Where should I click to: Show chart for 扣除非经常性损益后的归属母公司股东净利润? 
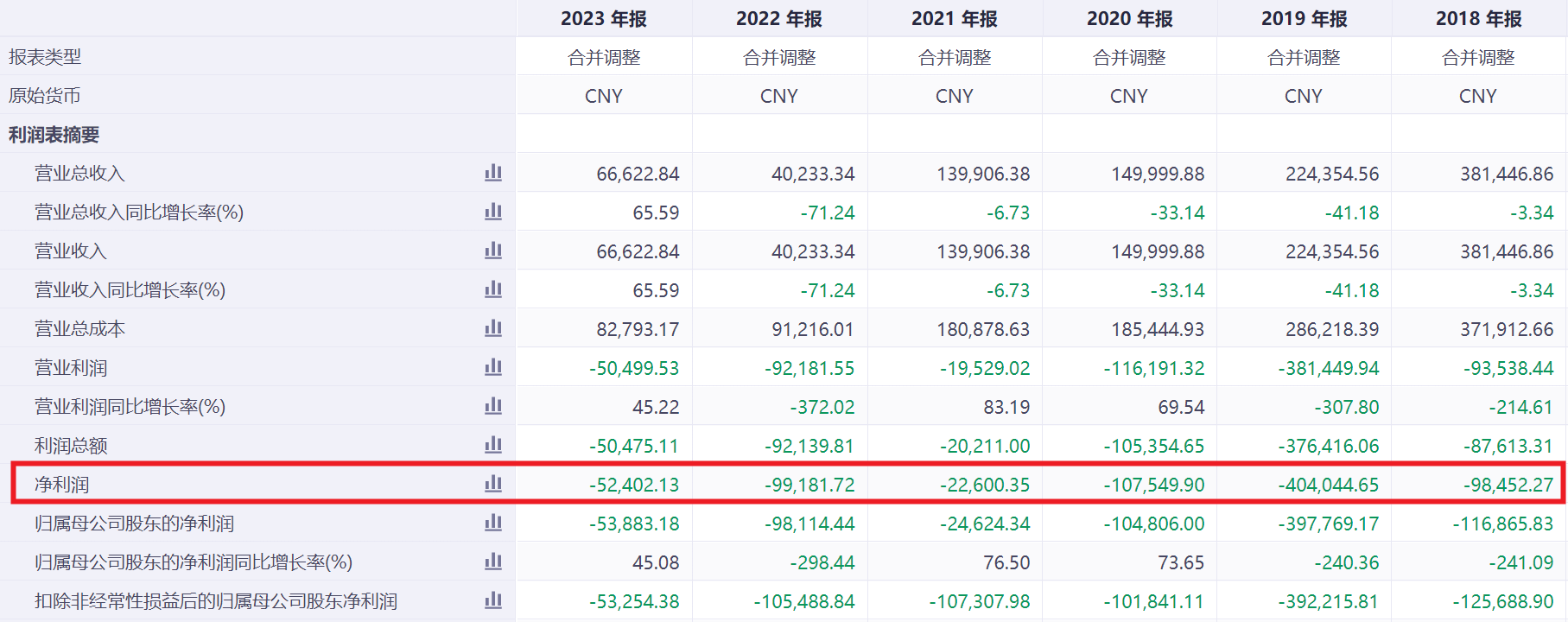[493, 600]
